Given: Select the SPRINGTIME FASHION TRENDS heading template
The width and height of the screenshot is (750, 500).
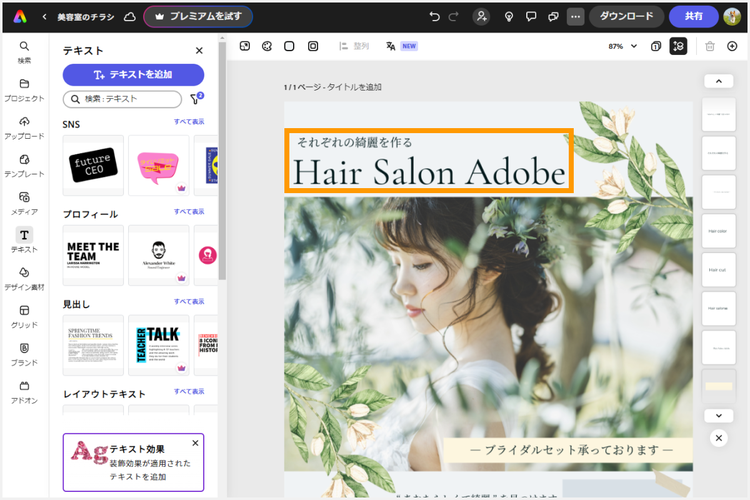Looking at the screenshot, I should (93, 345).
